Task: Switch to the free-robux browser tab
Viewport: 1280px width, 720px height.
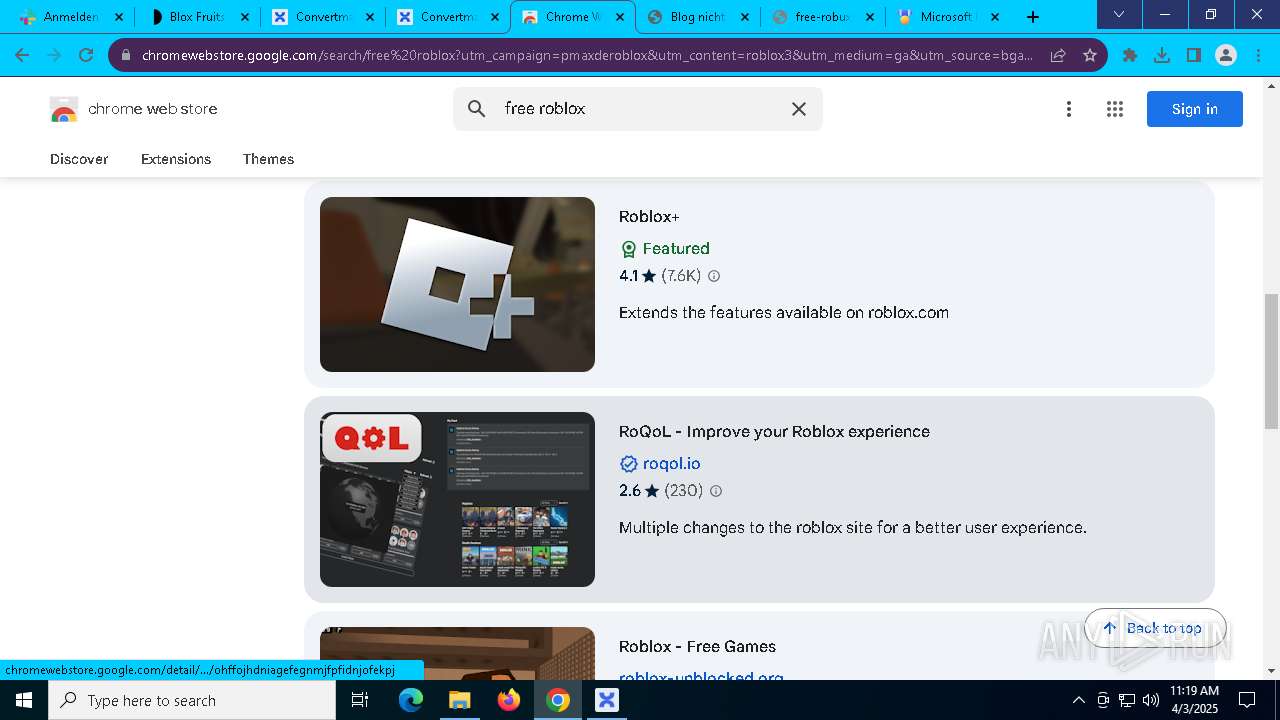Action: point(822,17)
